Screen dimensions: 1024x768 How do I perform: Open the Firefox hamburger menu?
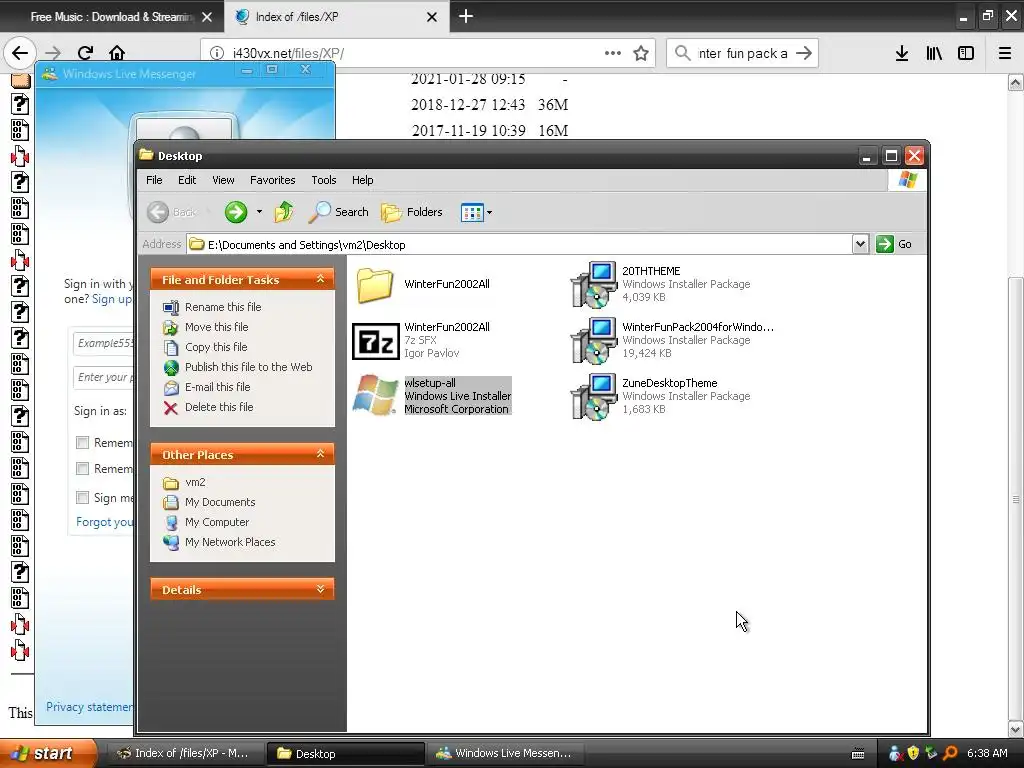coord(1004,53)
